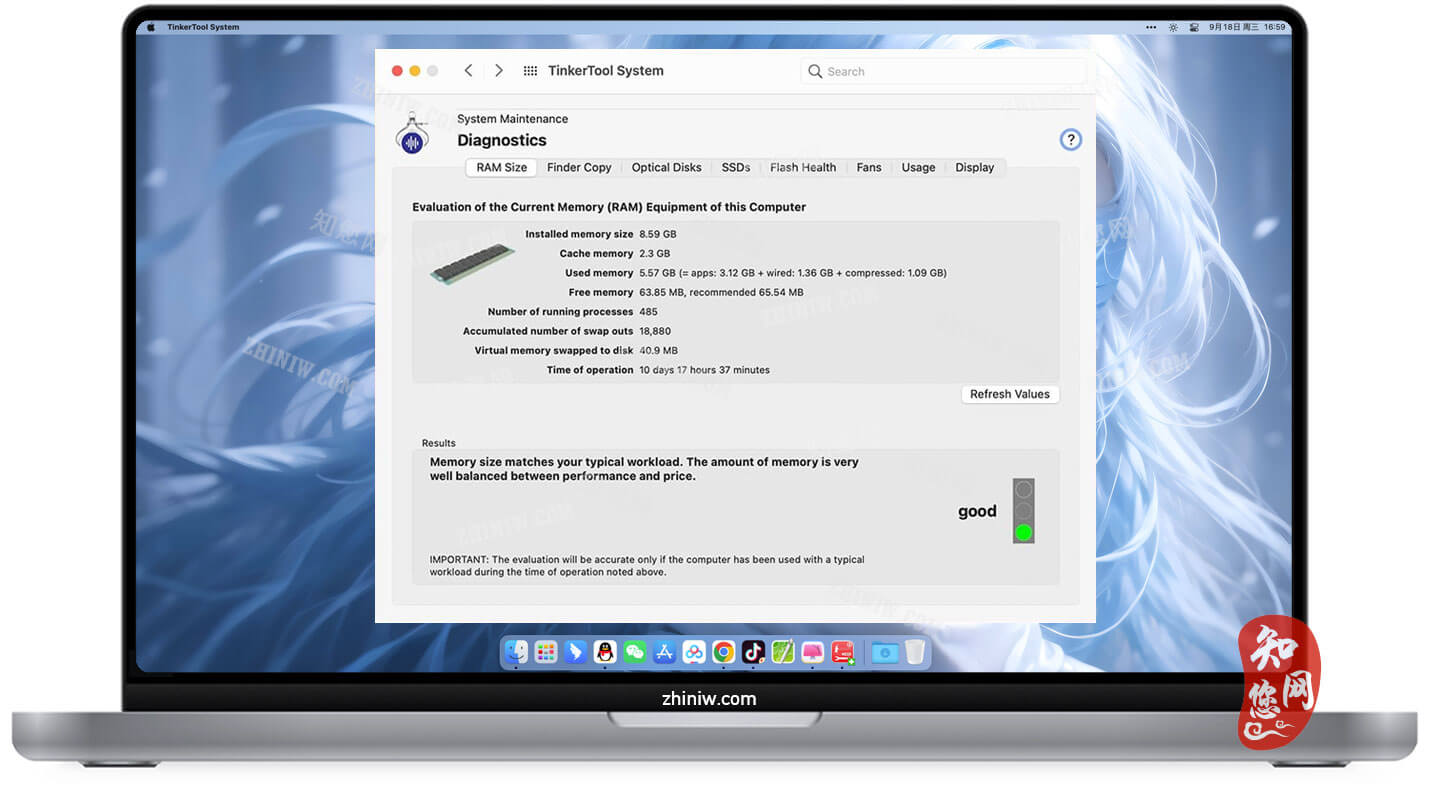1429x797 pixels.
Task: Open the Apple menu
Action: 152,27
